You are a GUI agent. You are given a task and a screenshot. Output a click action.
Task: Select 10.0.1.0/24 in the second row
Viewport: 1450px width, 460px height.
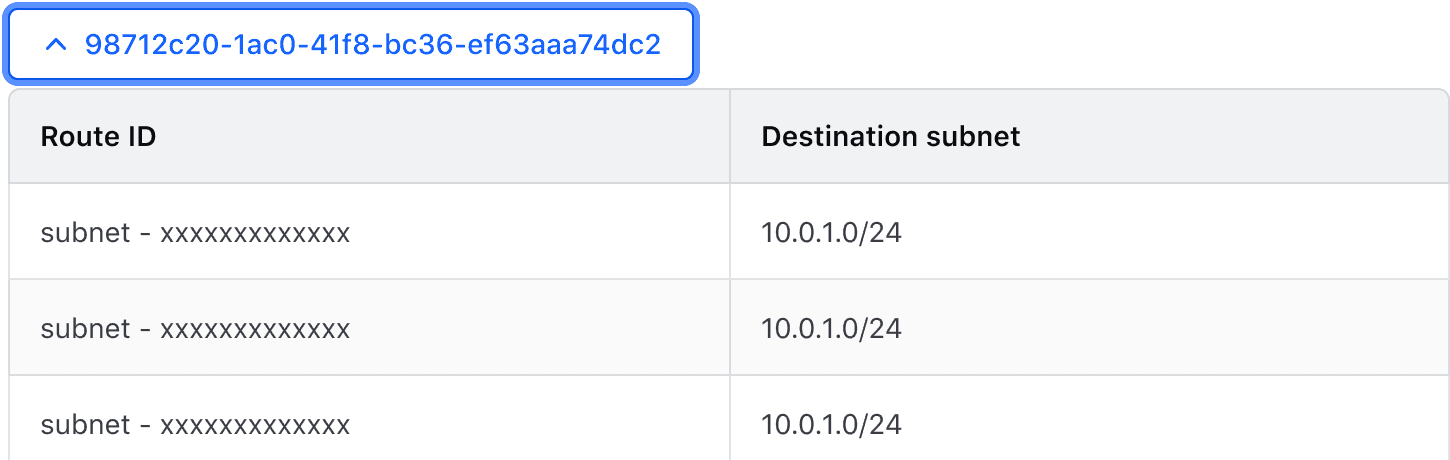[831, 329]
